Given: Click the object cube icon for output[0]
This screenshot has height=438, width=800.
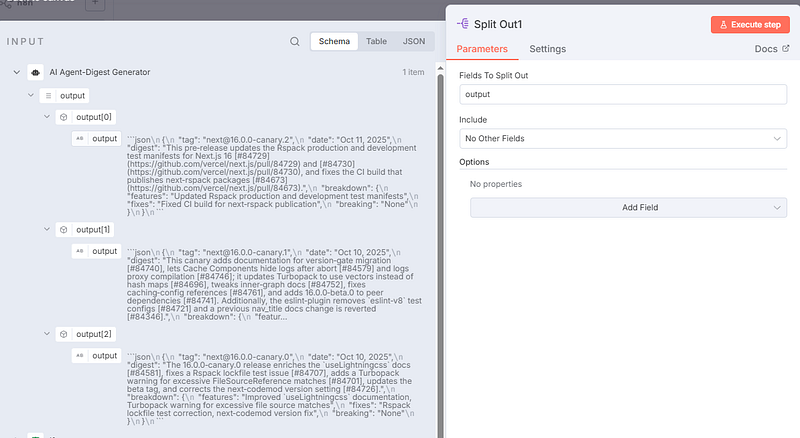Looking at the screenshot, I should pyautogui.click(x=64, y=117).
